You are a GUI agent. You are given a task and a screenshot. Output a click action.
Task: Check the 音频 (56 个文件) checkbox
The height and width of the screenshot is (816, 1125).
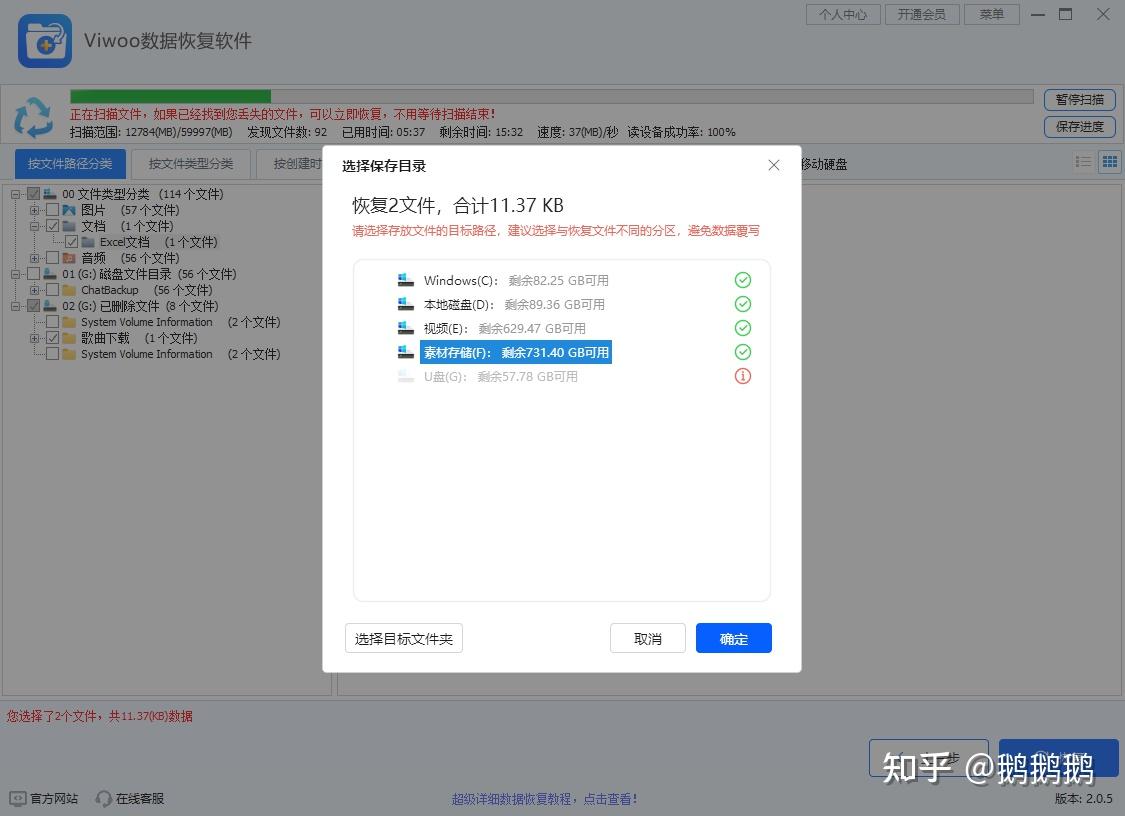pos(52,258)
